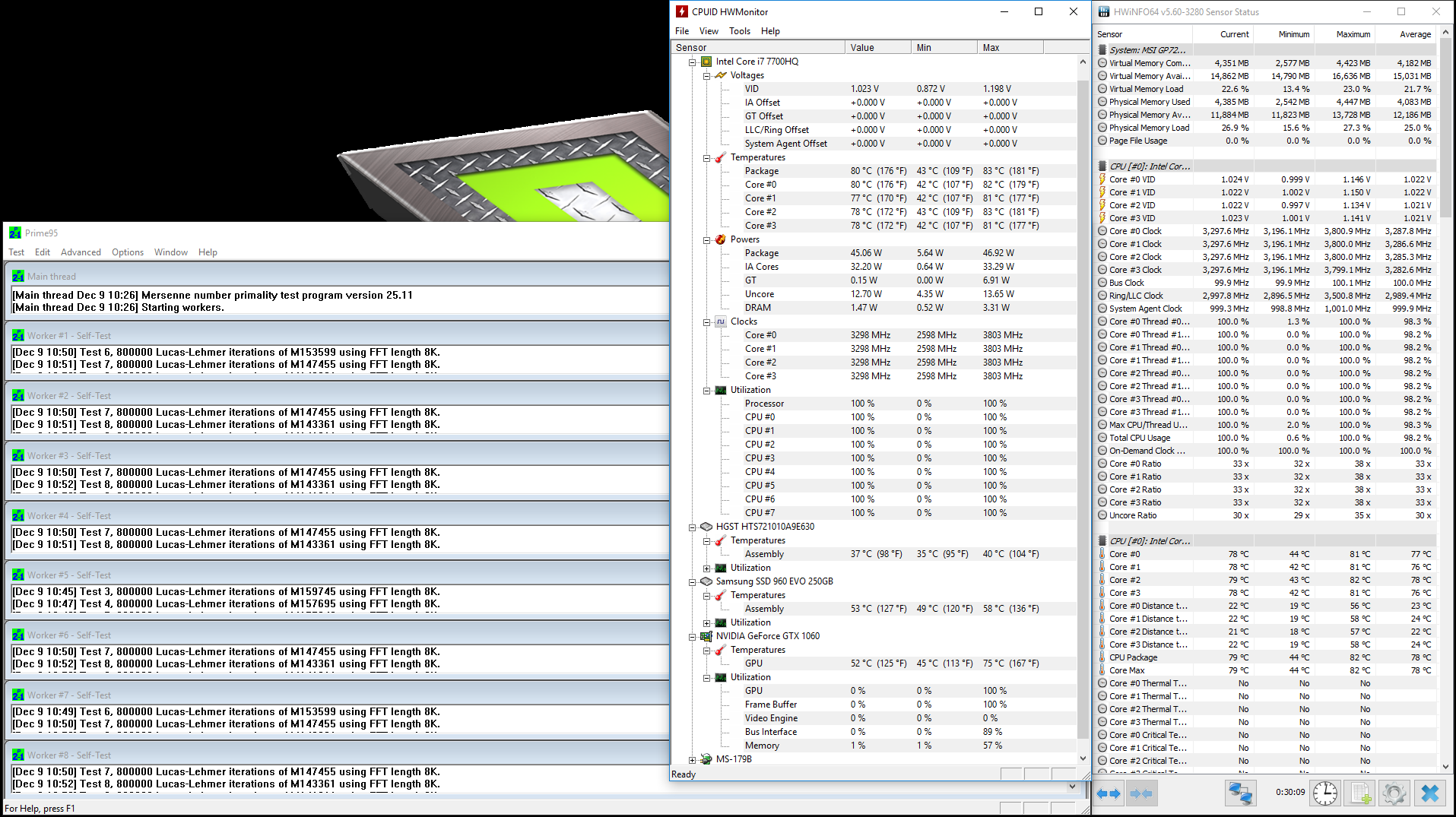
Task: Click NVIDIA GeForce GTX 1060 card icon
Action: click(x=706, y=636)
